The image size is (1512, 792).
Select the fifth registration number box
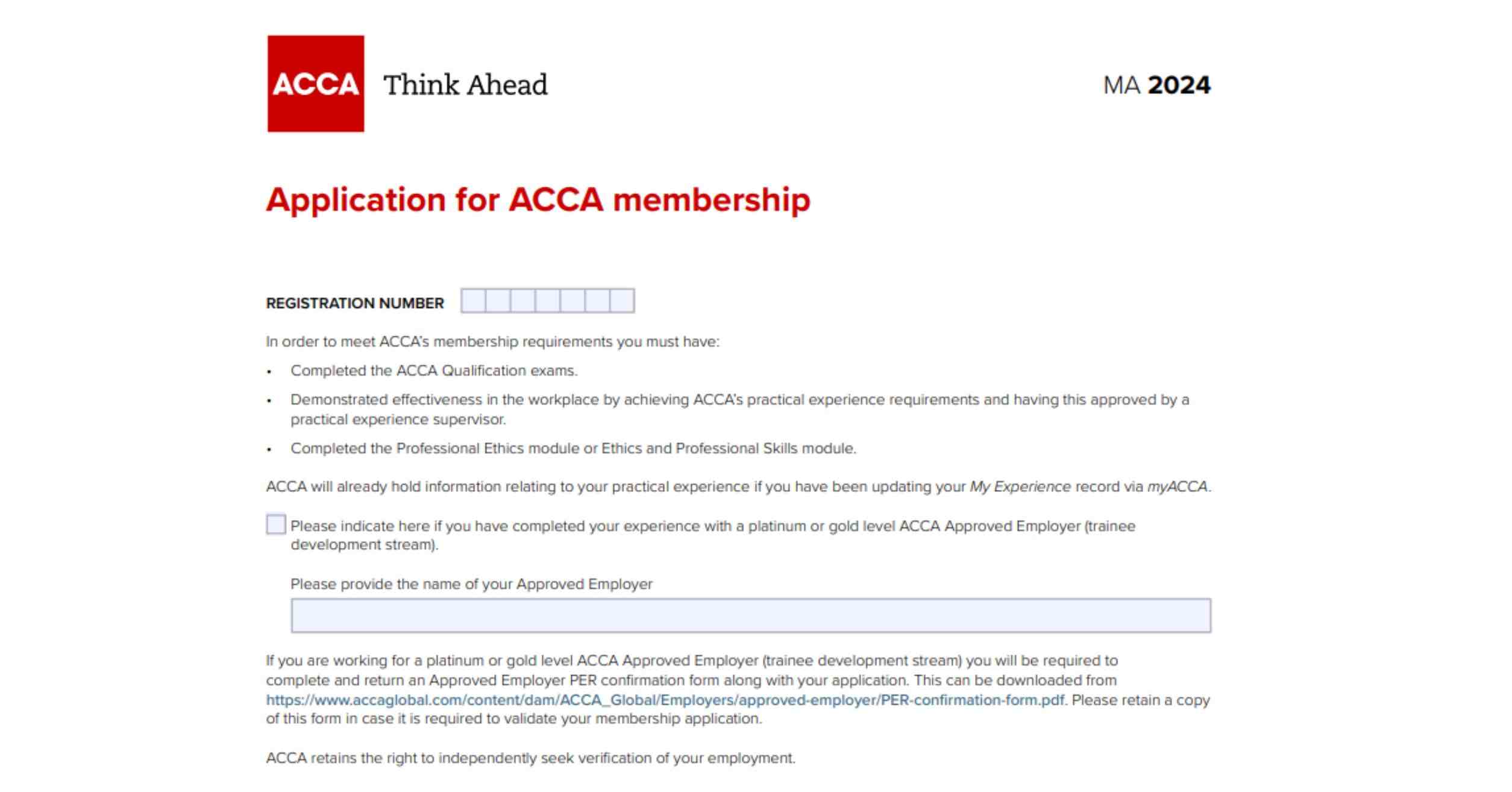[572, 301]
